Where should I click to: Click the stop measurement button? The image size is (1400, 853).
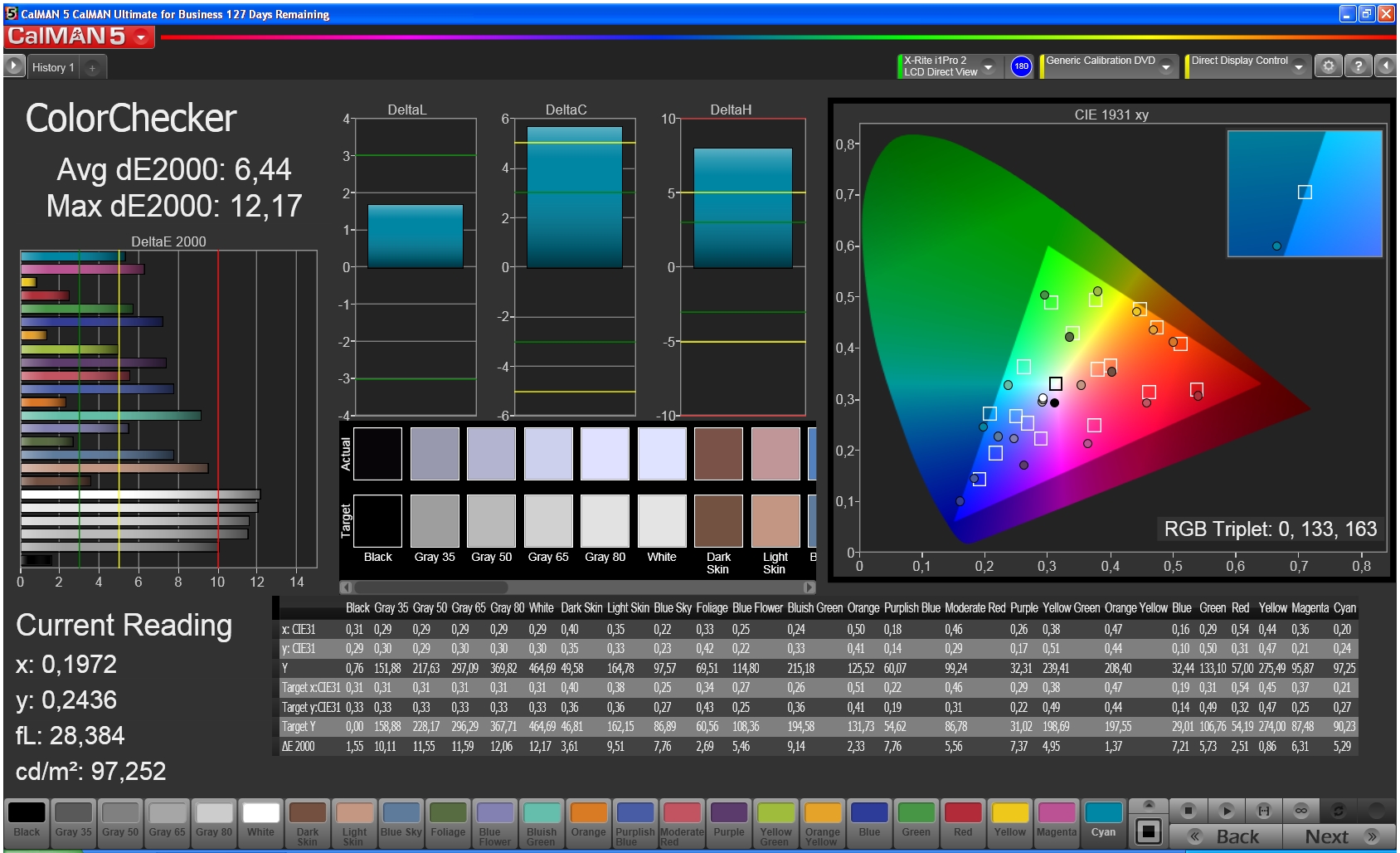tap(1189, 811)
